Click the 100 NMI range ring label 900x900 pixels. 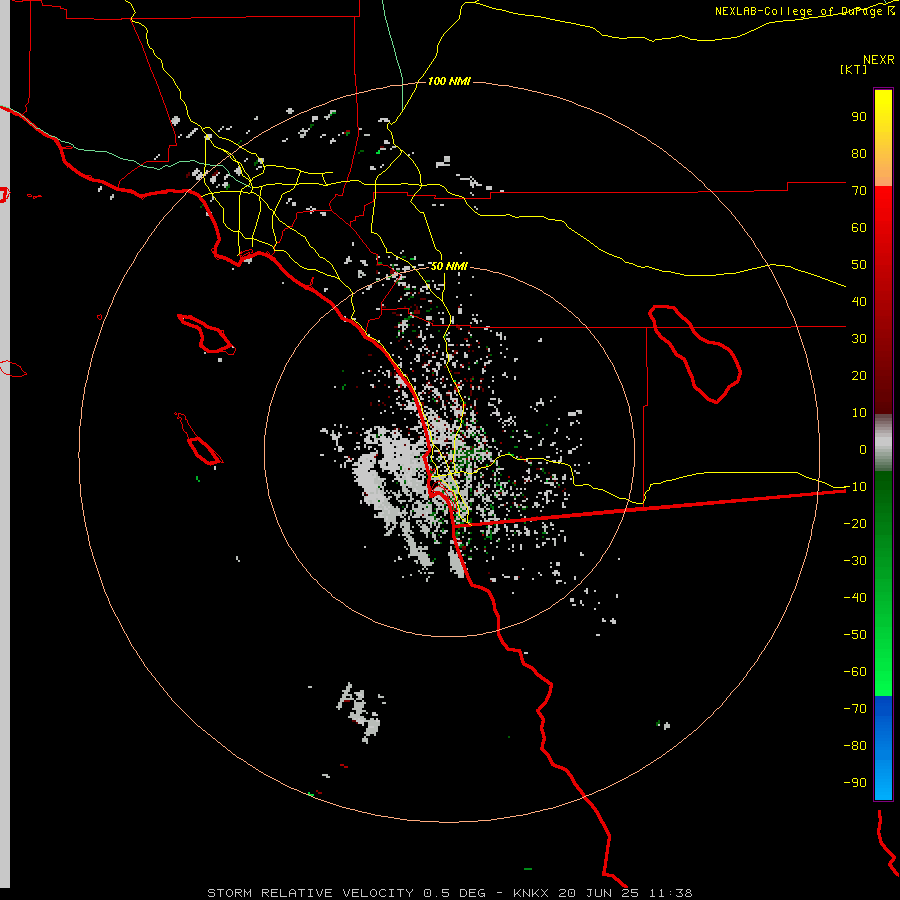pos(449,81)
